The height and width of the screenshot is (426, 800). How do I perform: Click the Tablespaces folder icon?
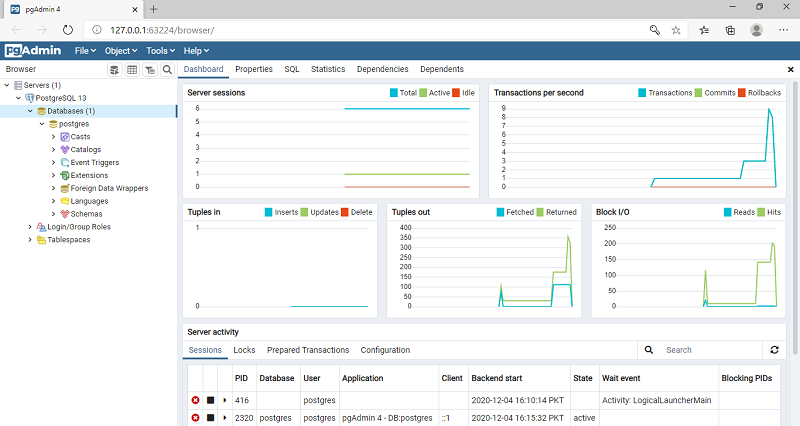41,240
